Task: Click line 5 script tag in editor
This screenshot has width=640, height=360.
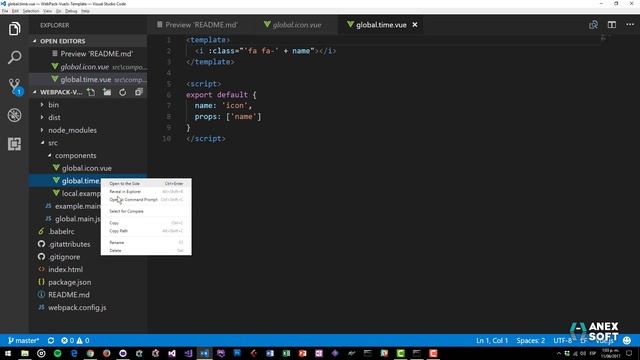Action: (203, 84)
